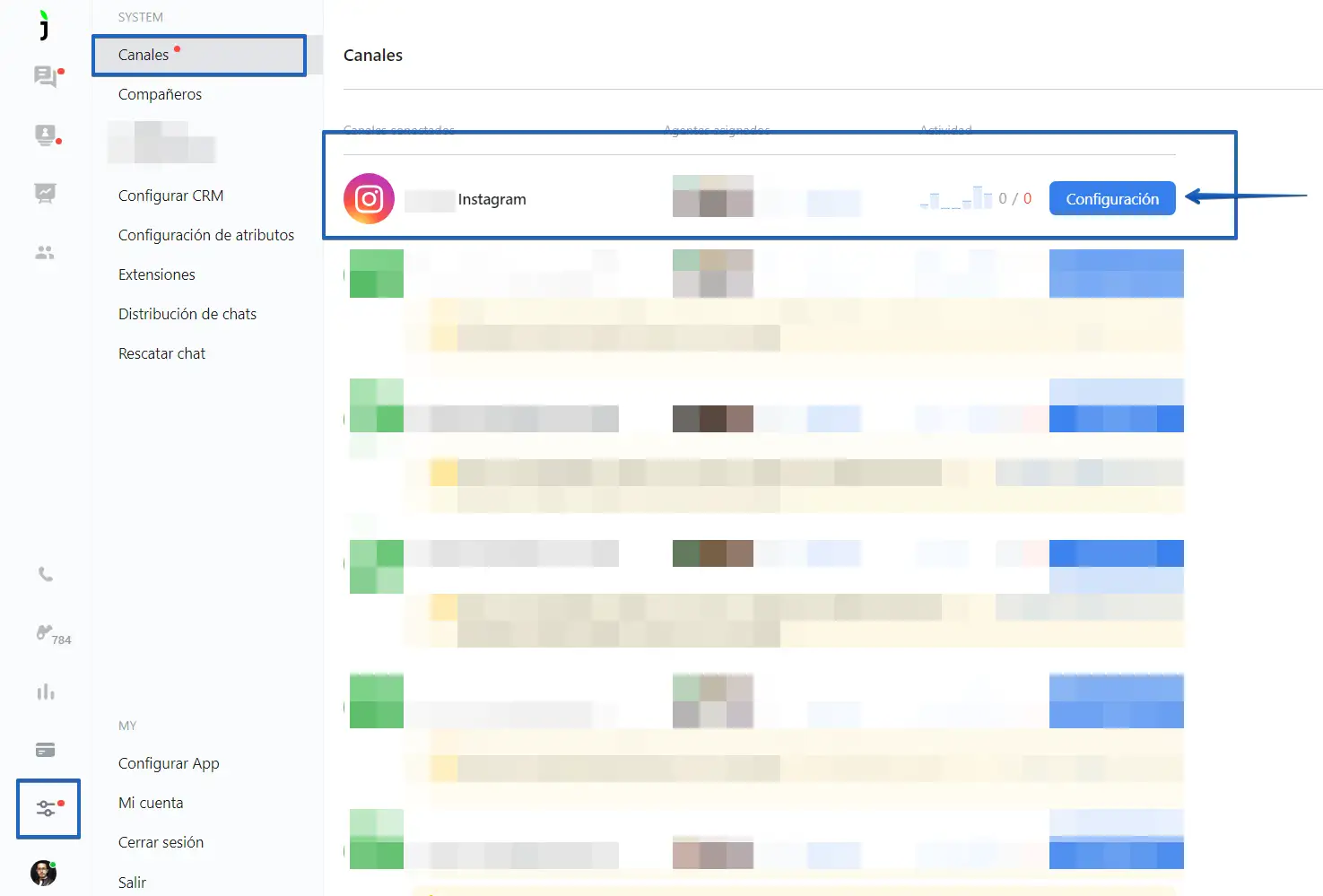Viewport: 1323px width, 896px height.
Task: Open the phone calls icon
Action: [x=45, y=574]
